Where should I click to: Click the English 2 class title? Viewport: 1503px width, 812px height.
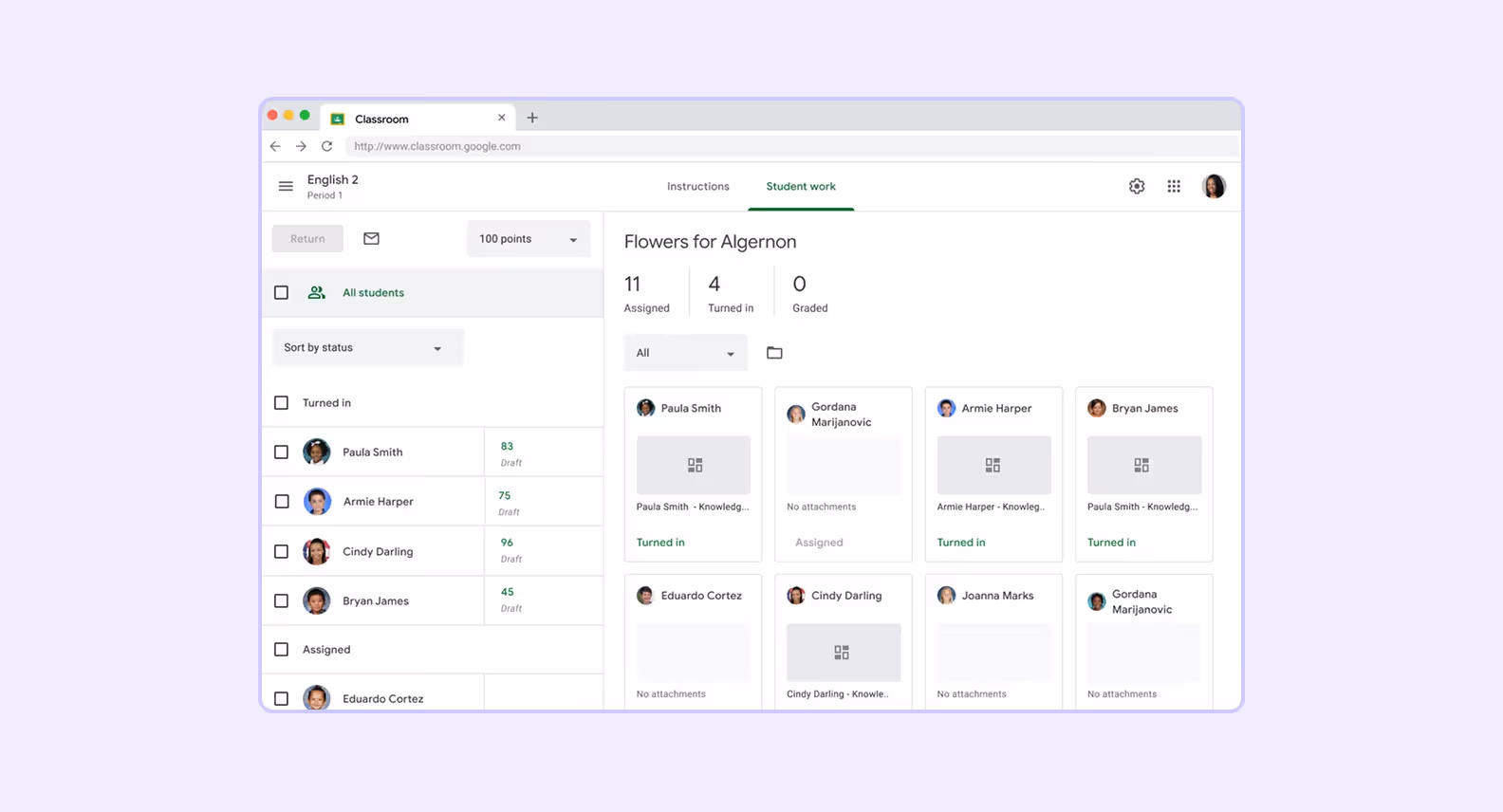point(333,179)
